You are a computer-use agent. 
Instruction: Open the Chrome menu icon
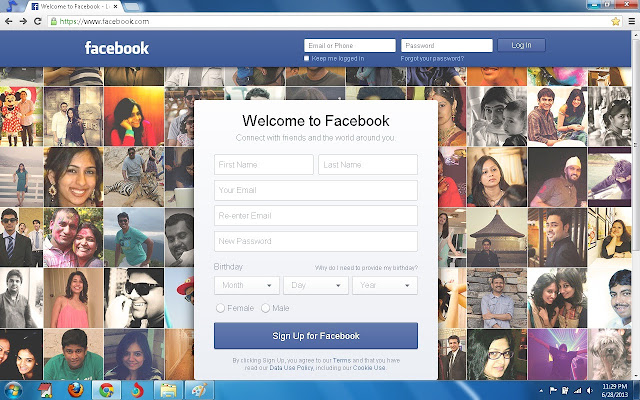click(632, 21)
